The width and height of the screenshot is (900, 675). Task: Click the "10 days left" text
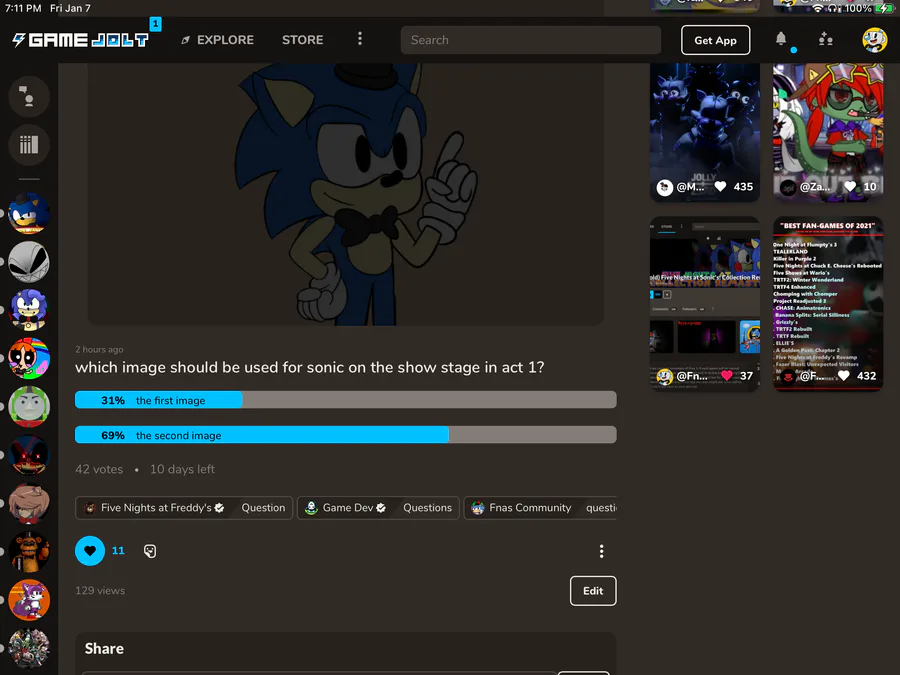click(183, 470)
